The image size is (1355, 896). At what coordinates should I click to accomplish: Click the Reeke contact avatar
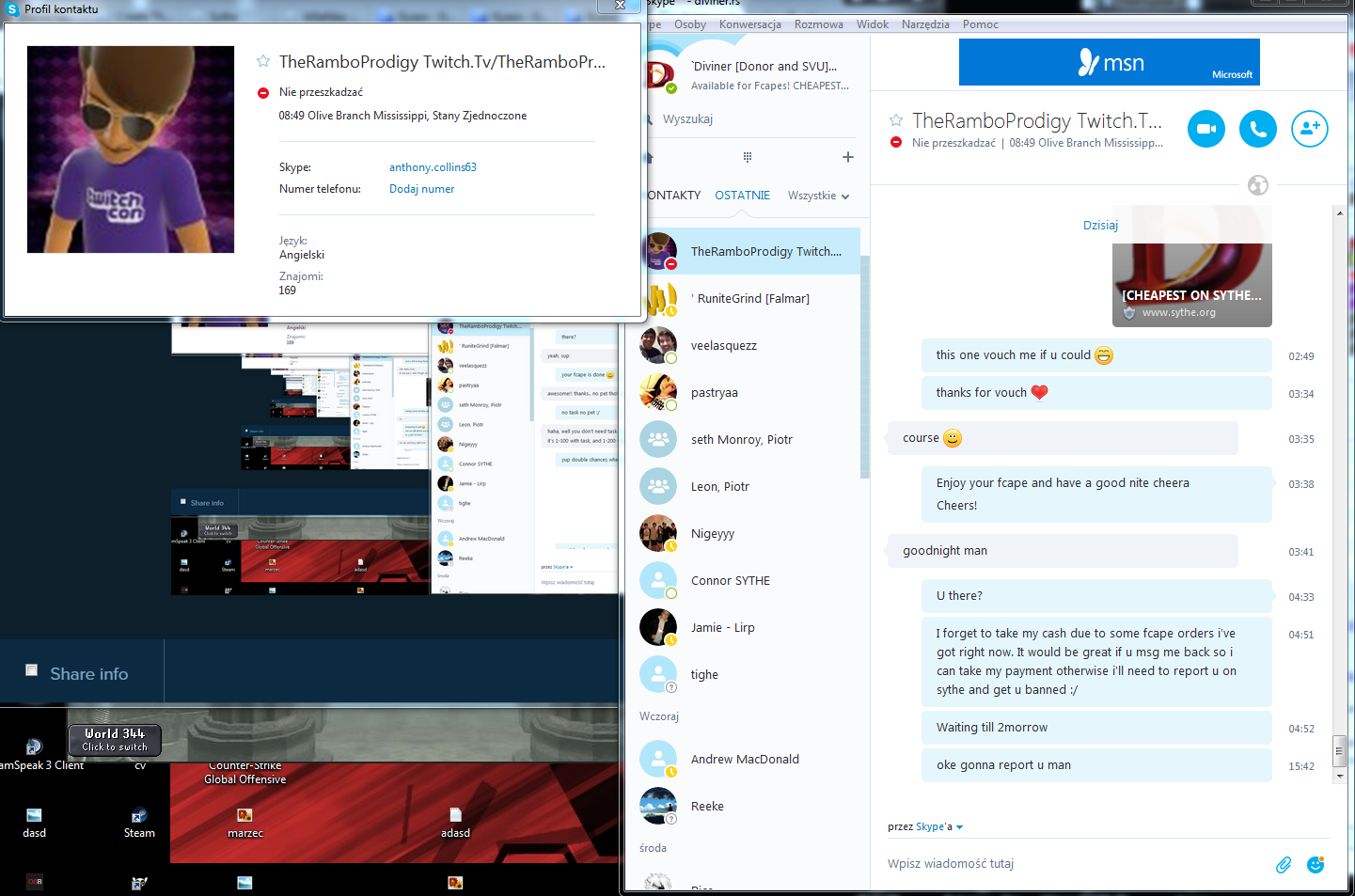click(x=658, y=807)
